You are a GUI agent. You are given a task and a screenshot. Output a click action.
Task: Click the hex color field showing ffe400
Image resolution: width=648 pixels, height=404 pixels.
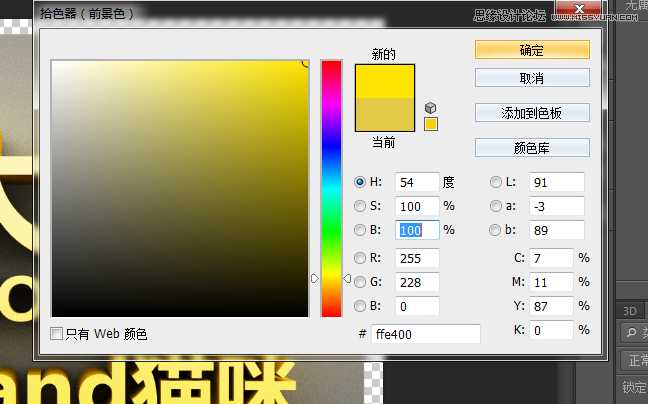425,334
